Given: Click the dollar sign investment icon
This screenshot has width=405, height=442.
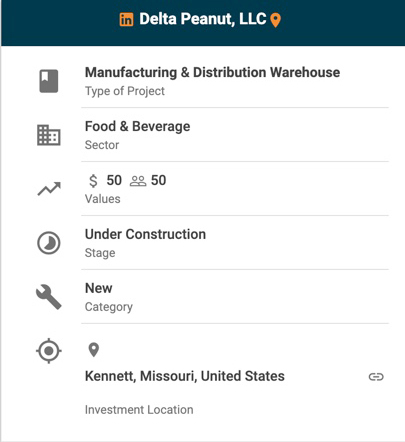Looking at the screenshot, I should coord(93,181).
